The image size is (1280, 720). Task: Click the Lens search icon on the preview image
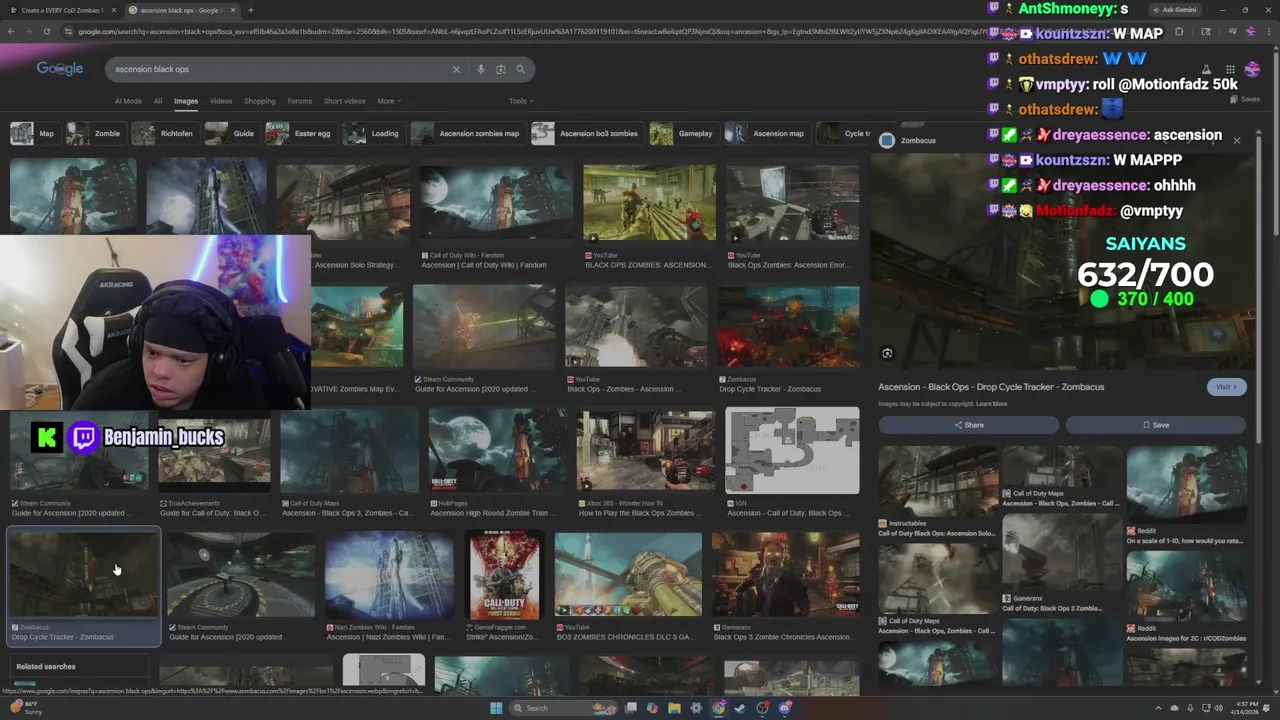(887, 353)
